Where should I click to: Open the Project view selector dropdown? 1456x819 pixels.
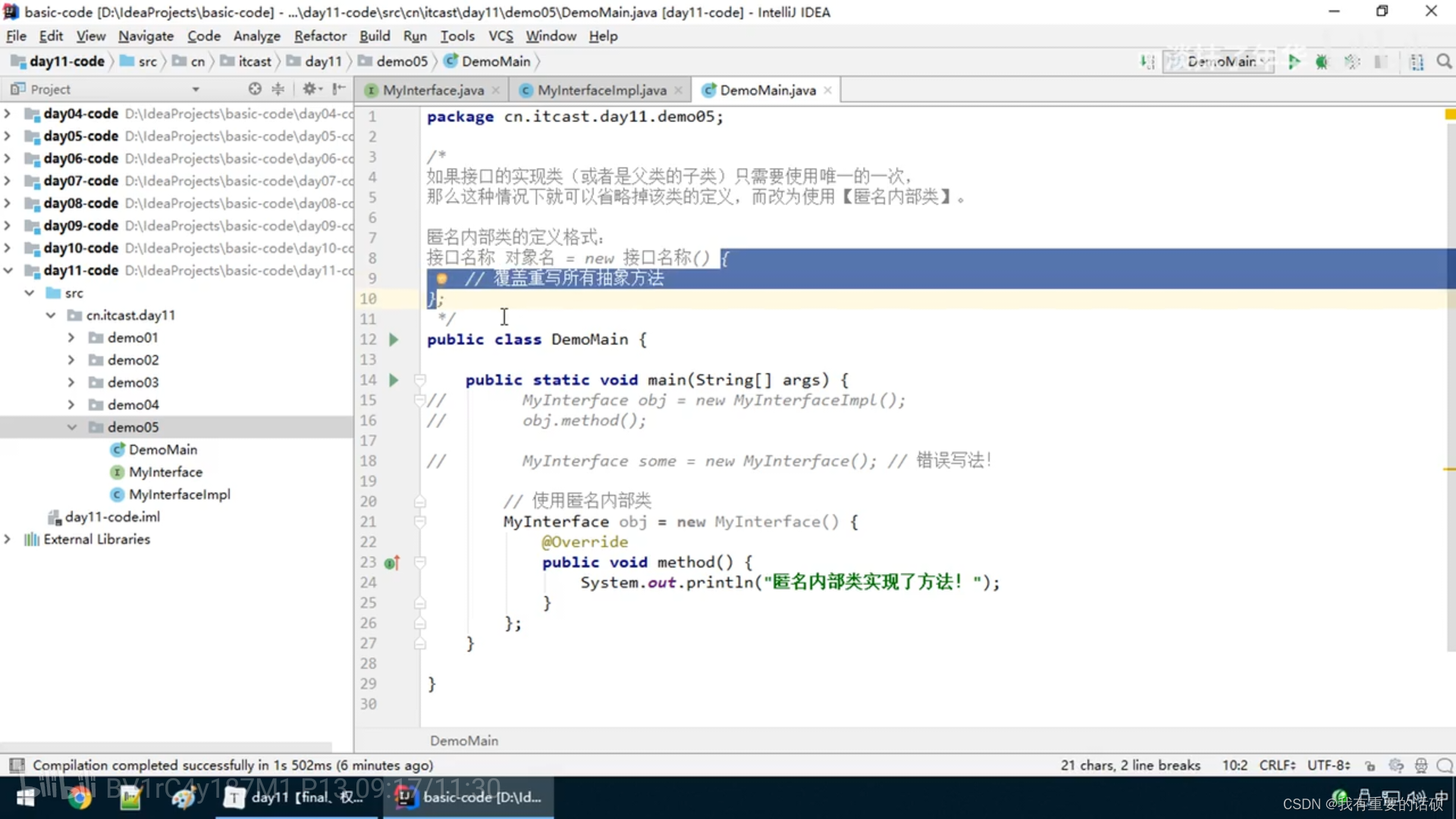pos(196,89)
